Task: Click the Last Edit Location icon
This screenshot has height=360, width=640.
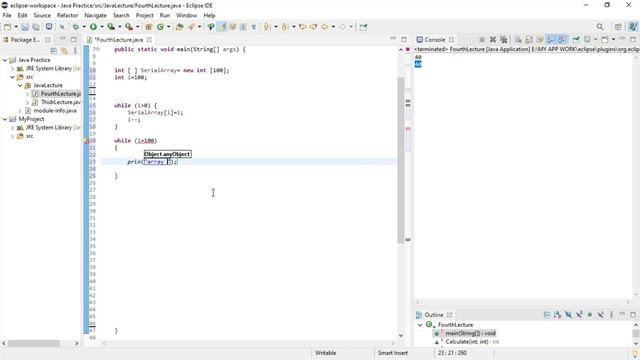Action: click(x=303, y=27)
